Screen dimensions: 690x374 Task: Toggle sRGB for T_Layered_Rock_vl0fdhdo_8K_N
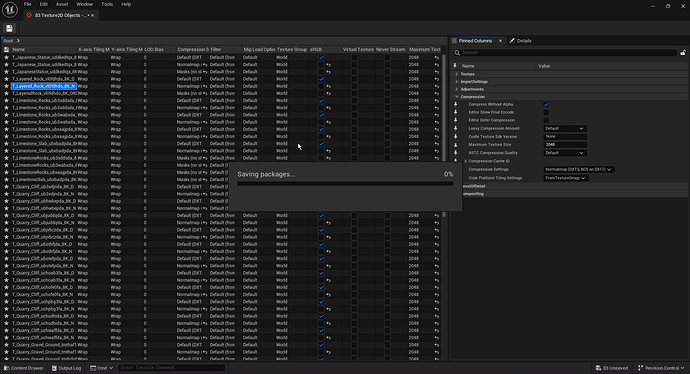point(321,86)
